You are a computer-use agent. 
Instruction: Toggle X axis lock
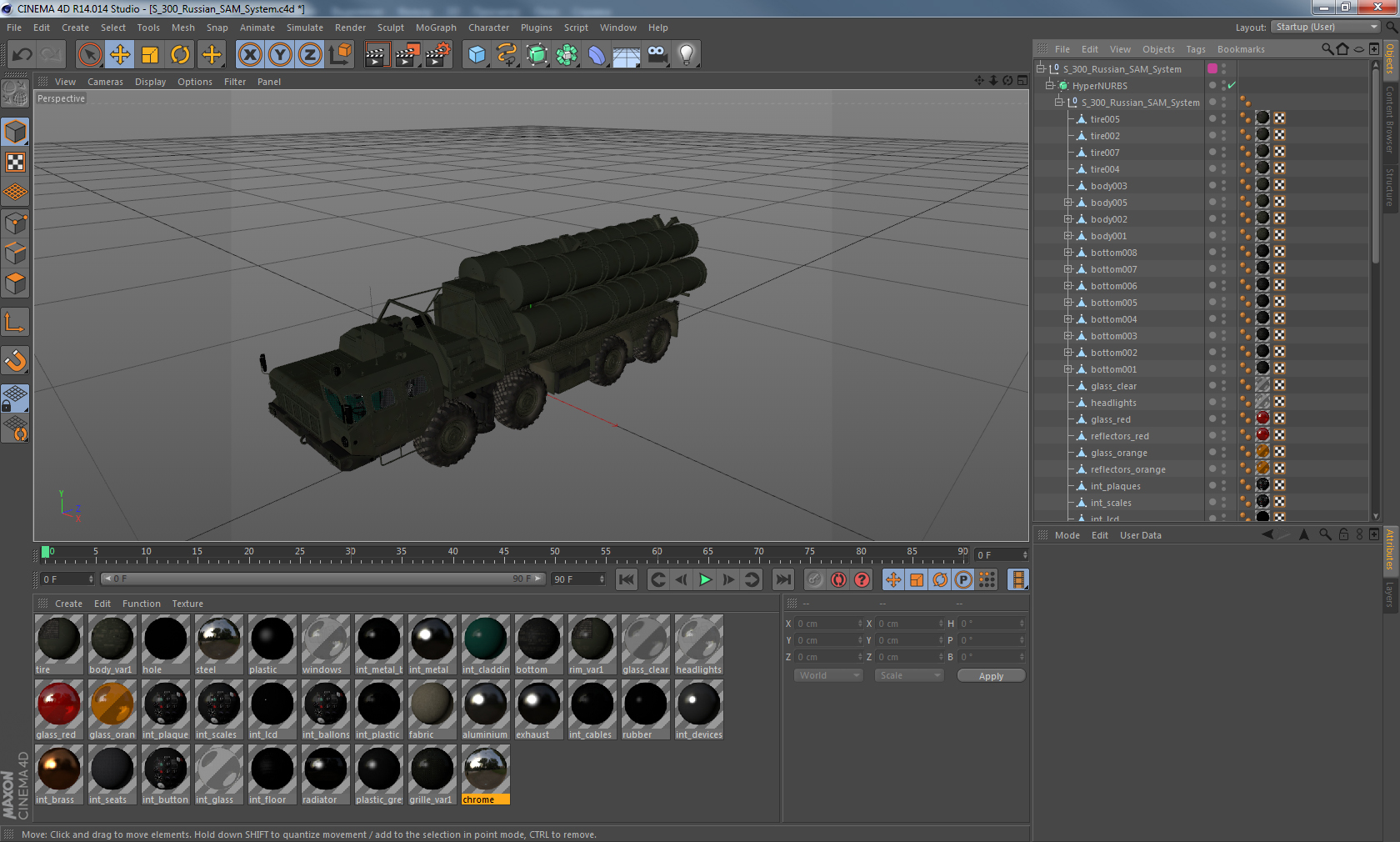[x=249, y=55]
